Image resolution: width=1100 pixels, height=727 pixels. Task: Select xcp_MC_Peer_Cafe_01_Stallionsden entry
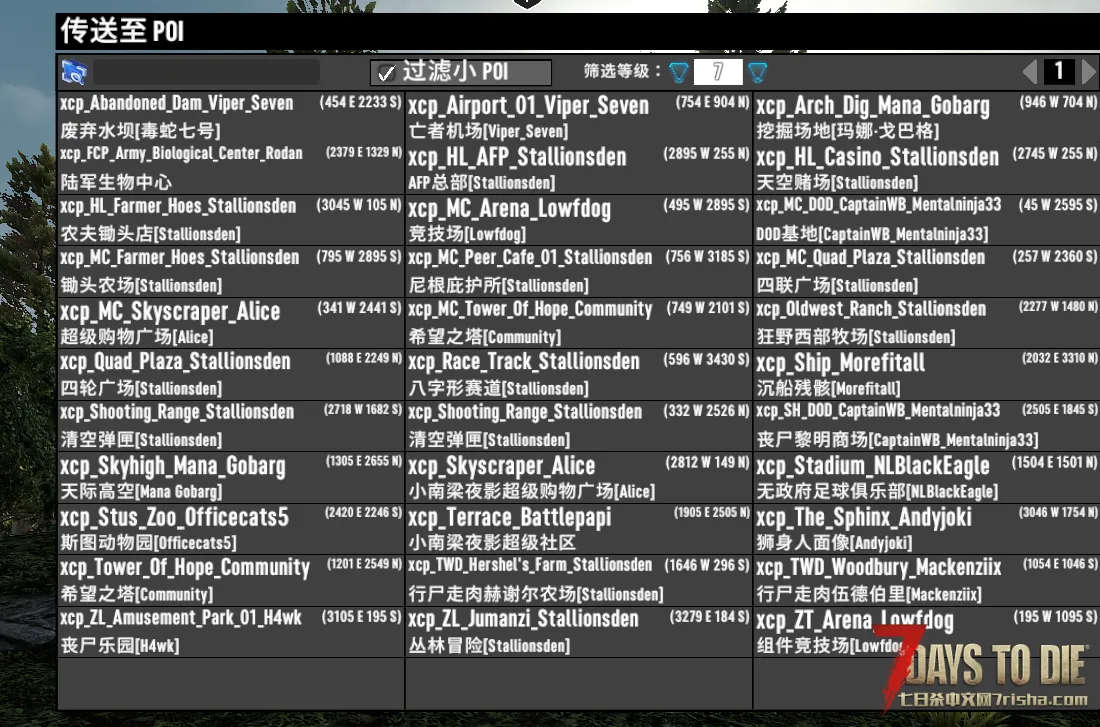coord(579,272)
